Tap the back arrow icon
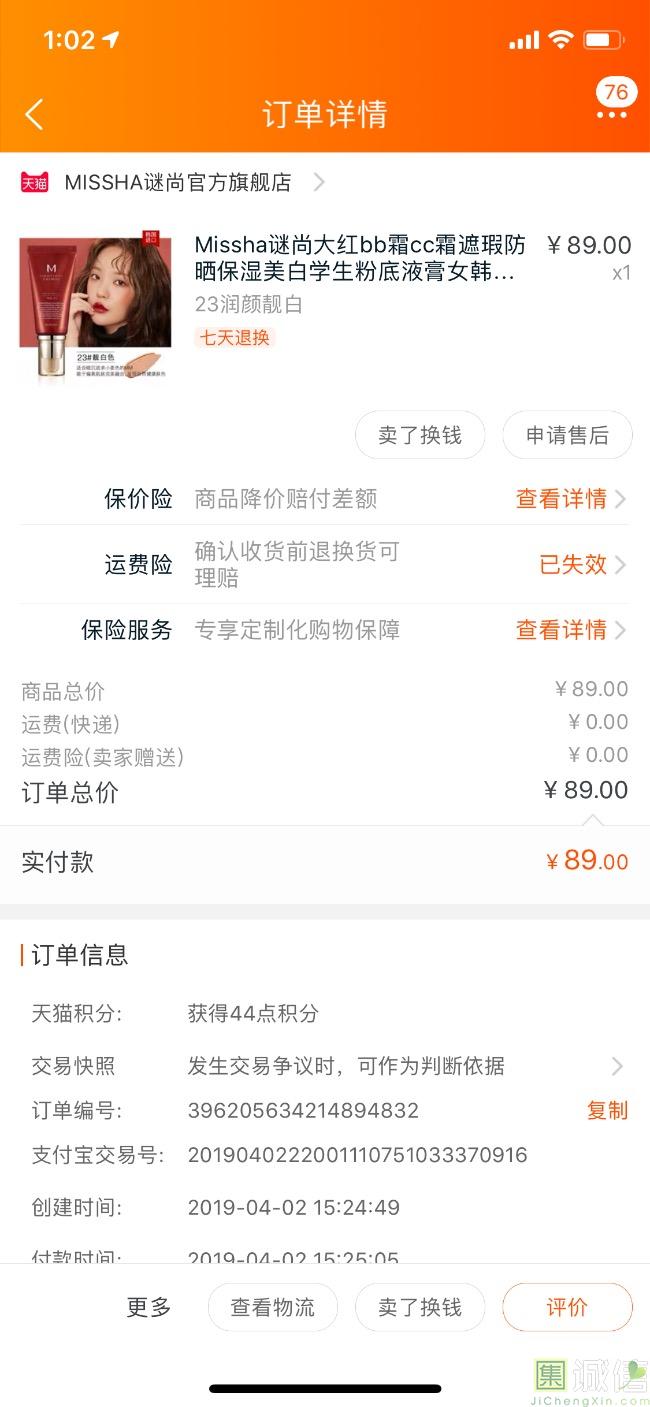This screenshot has height=1407, width=650. [x=34, y=114]
